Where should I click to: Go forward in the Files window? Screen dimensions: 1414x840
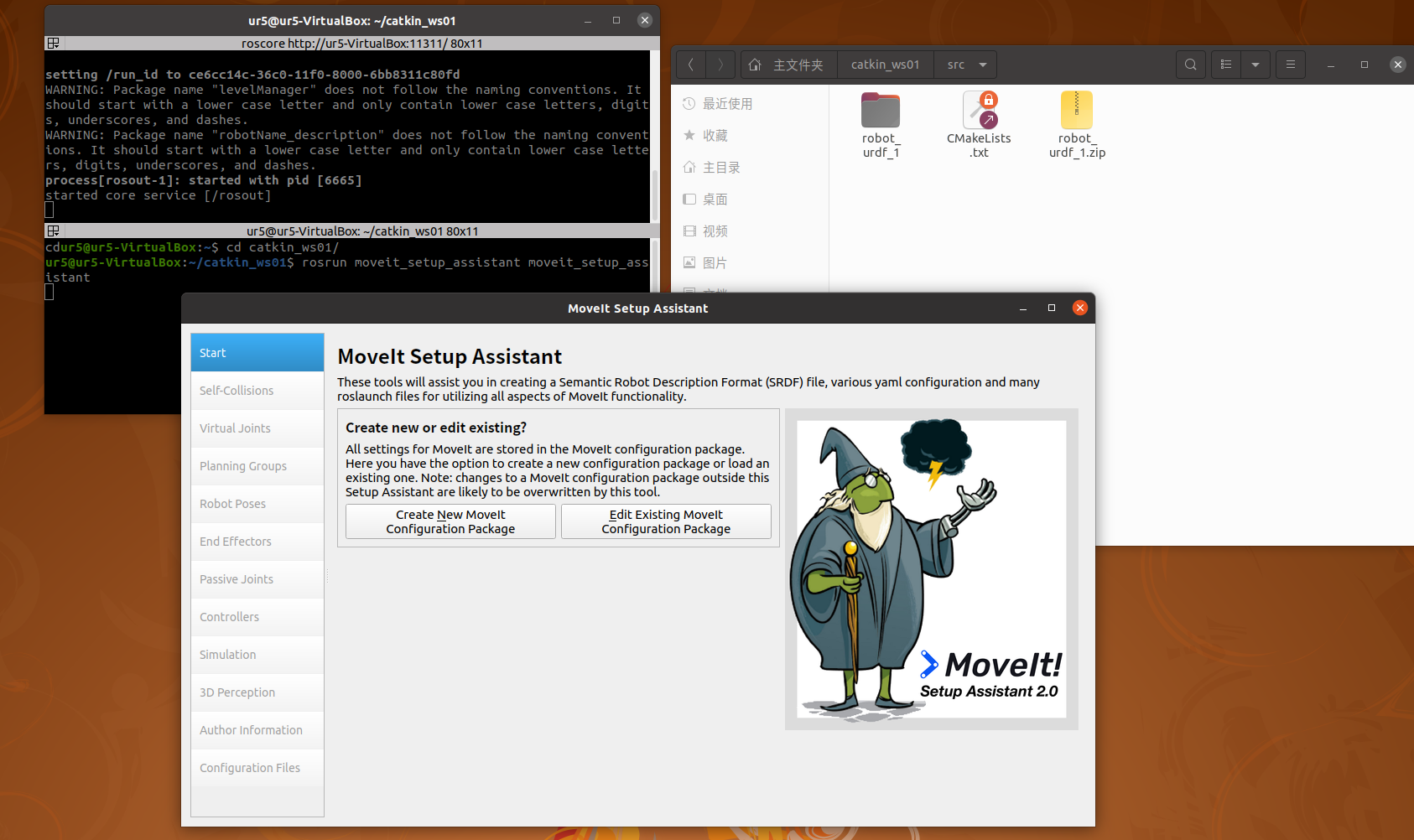point(720,65)
